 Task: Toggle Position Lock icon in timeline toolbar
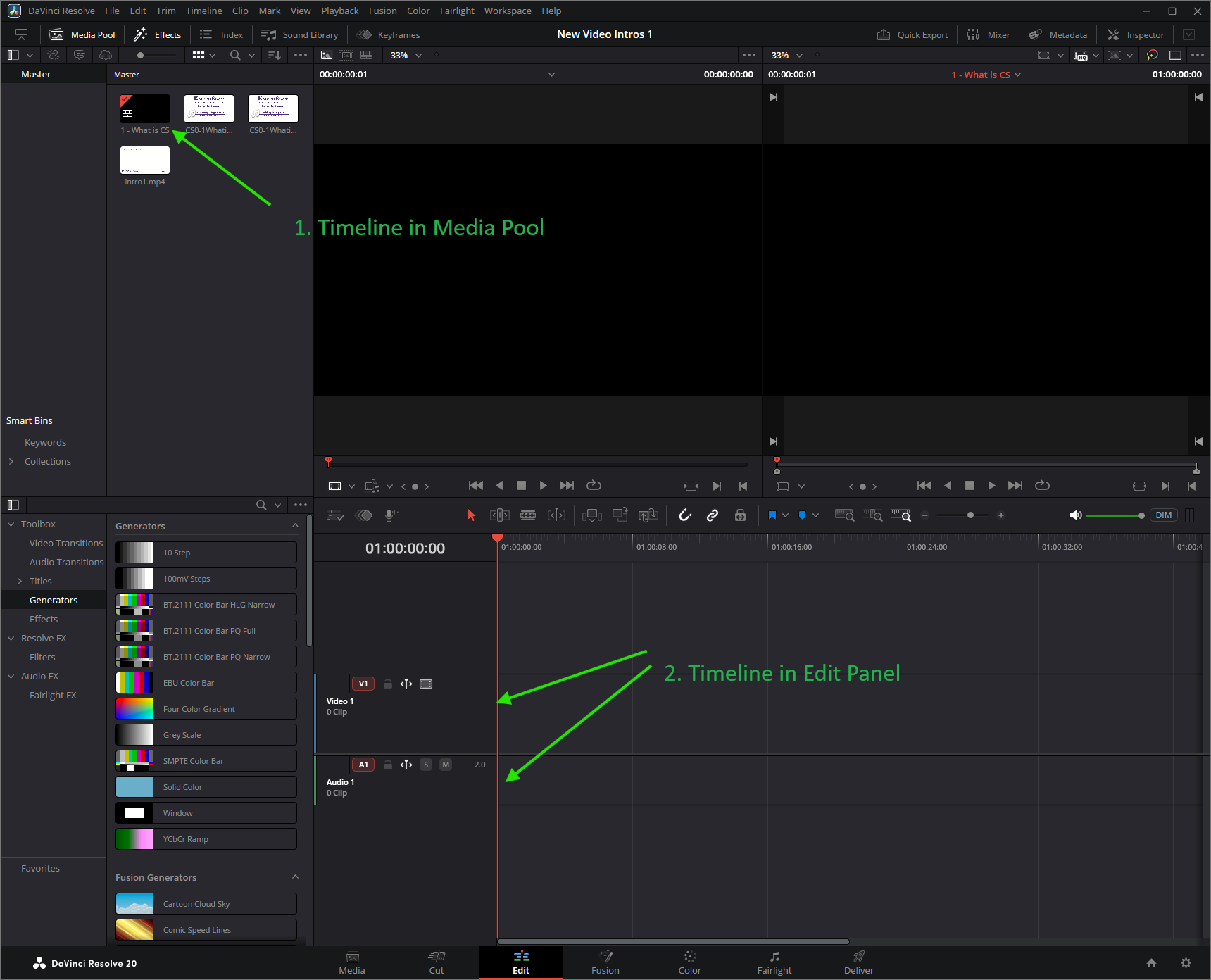coord(740,515)
